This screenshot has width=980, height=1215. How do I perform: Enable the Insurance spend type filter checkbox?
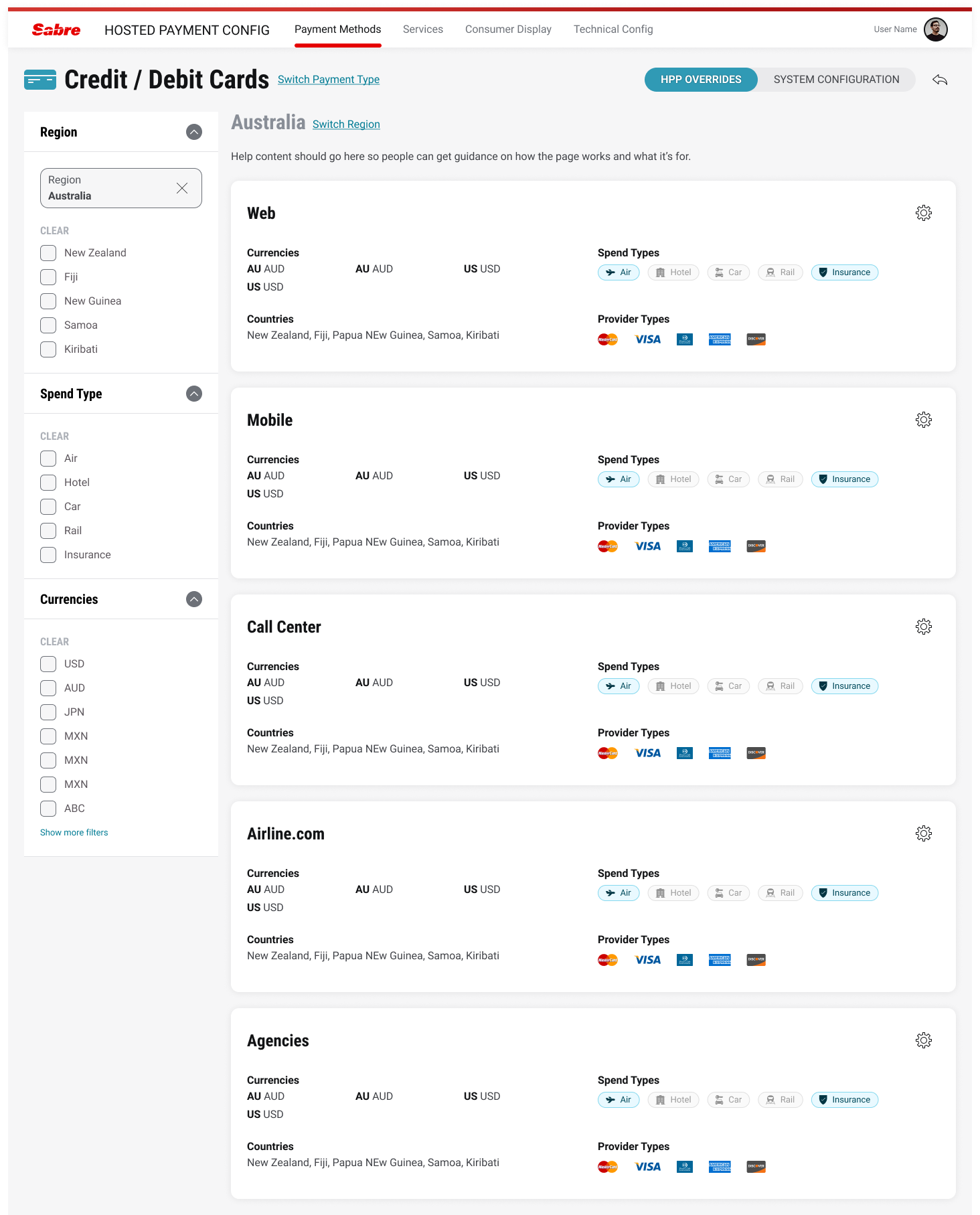pyautogui.click(x=48, y=555)
